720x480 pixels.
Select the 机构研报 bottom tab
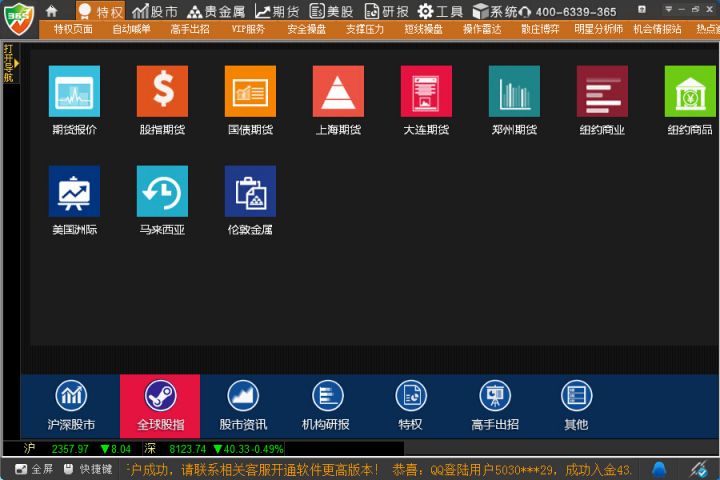coord(326,406)
